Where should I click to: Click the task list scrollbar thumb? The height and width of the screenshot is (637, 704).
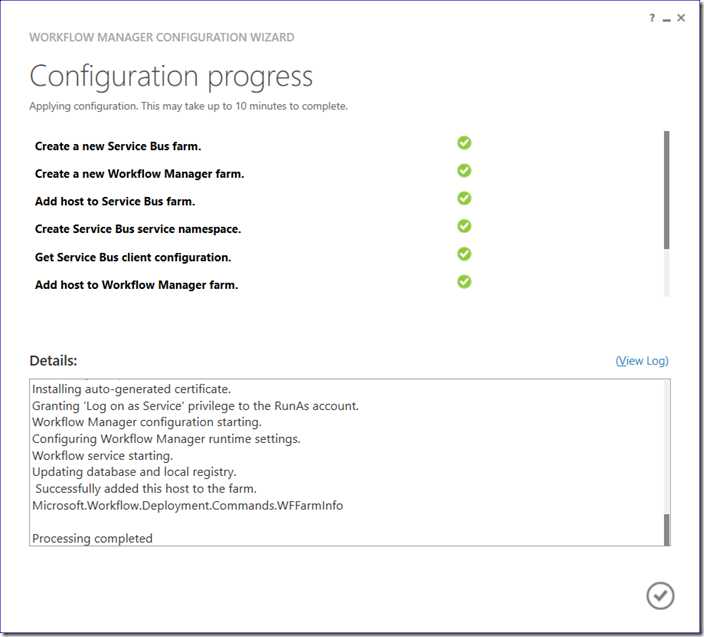(667, 190)
